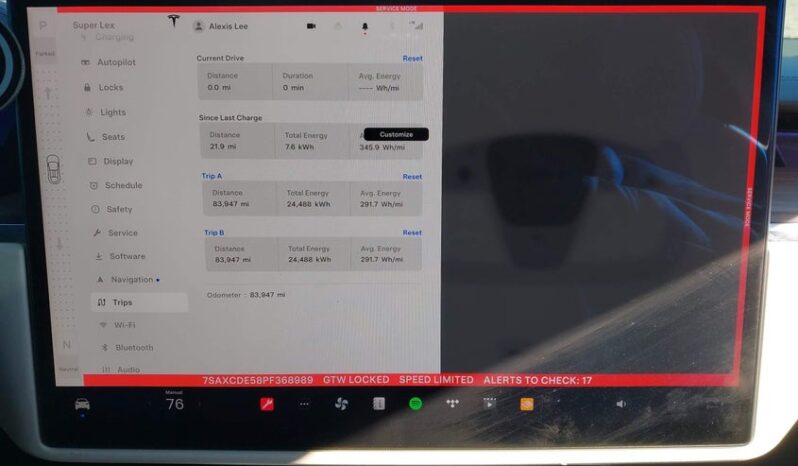This screenshot has width=798, height=466.
Task: Select the Trips menu item
Action: pyautogui.click(x=139, y=302)
